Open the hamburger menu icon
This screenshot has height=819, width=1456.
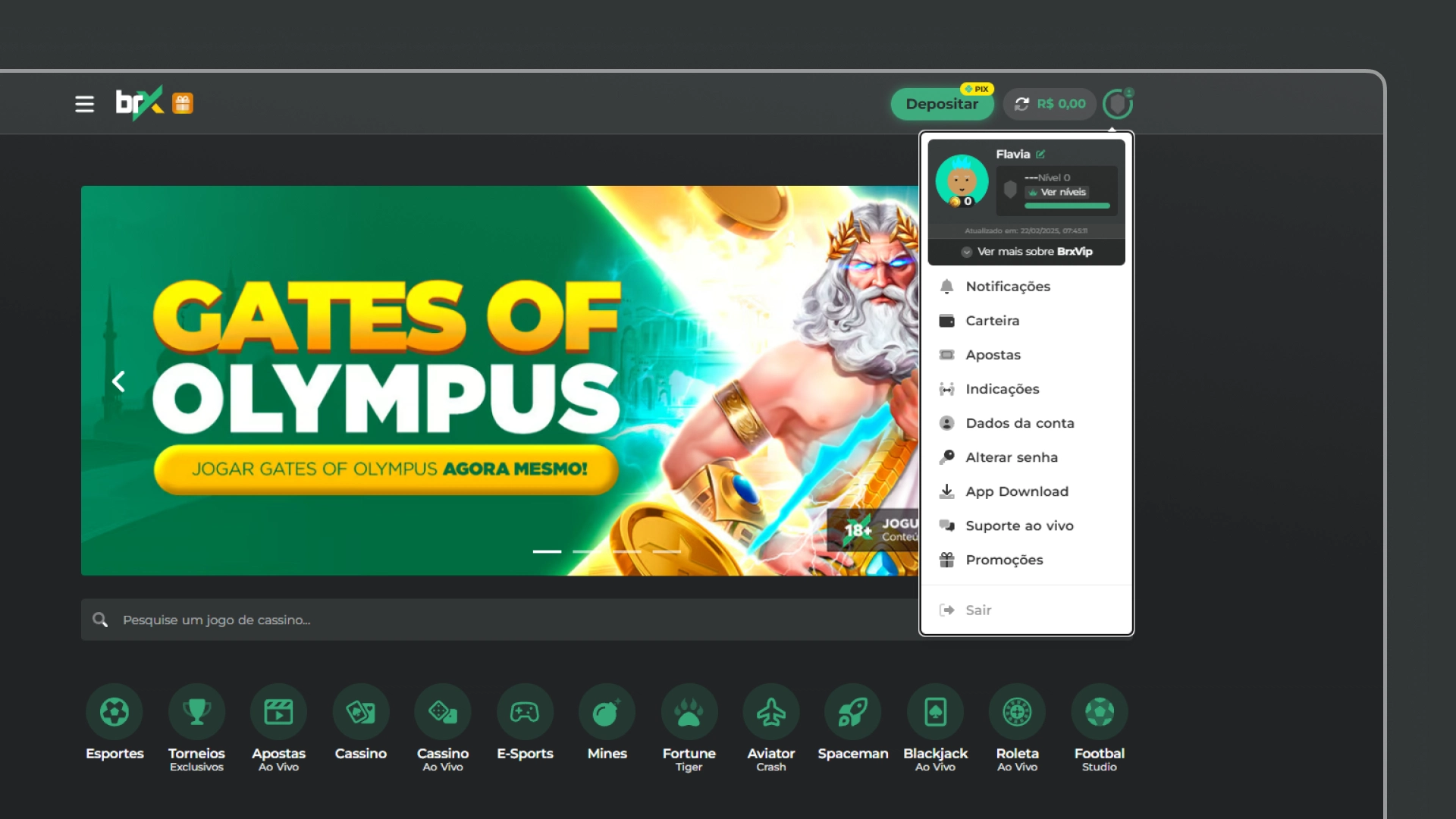84,104
